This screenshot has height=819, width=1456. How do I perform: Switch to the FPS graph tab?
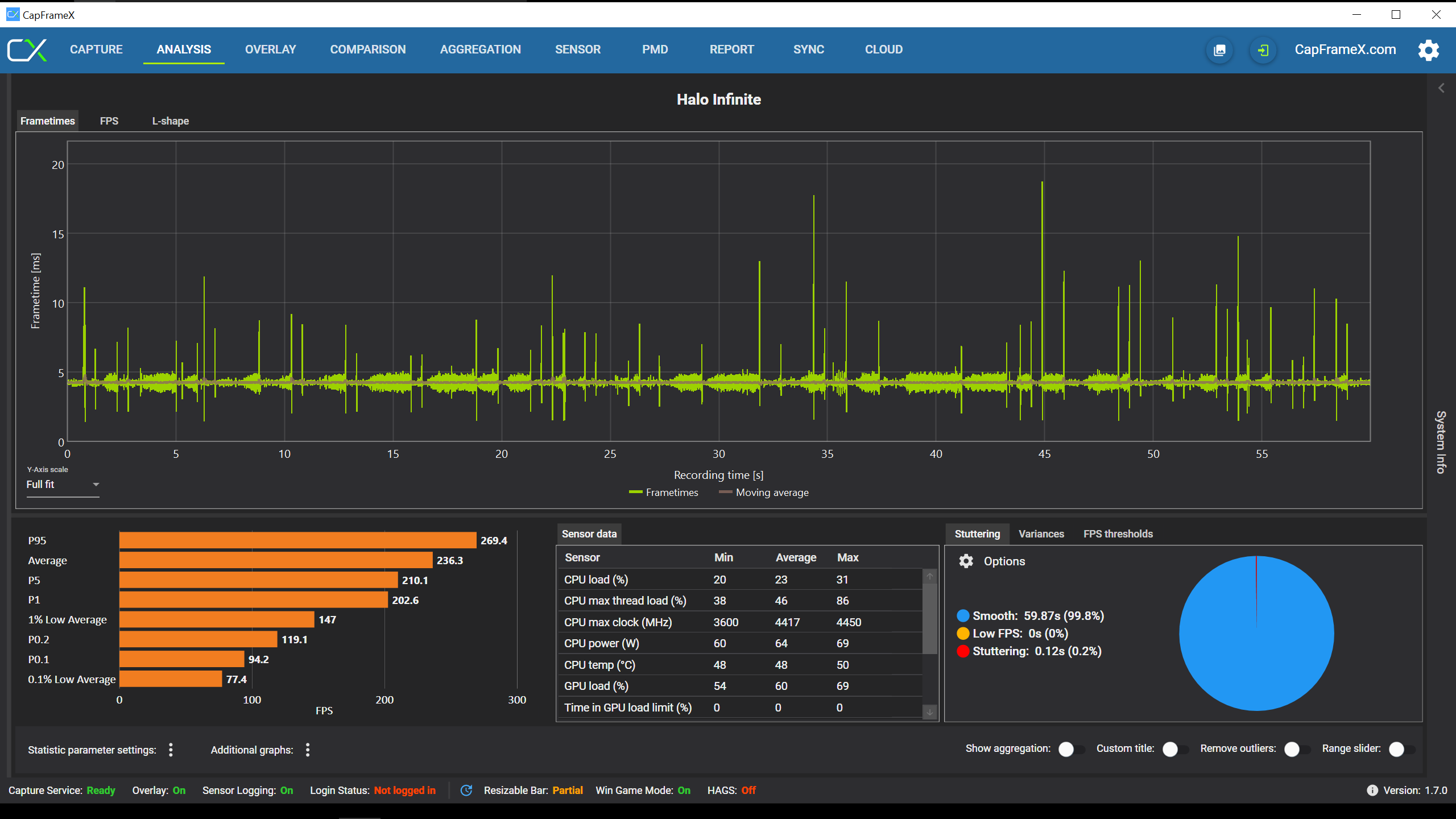[109, 121]
